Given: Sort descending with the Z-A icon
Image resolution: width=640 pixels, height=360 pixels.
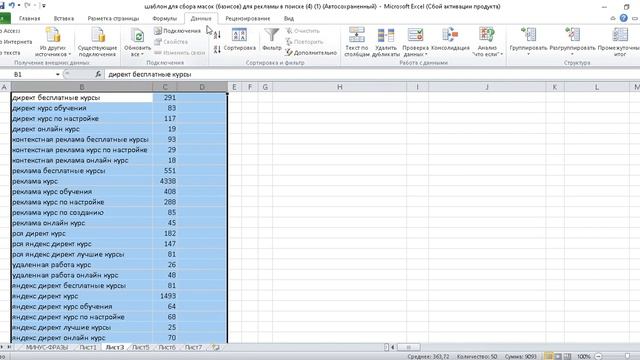Looking at the screenshot, I should pyautogui.click(x=217, y=49).
